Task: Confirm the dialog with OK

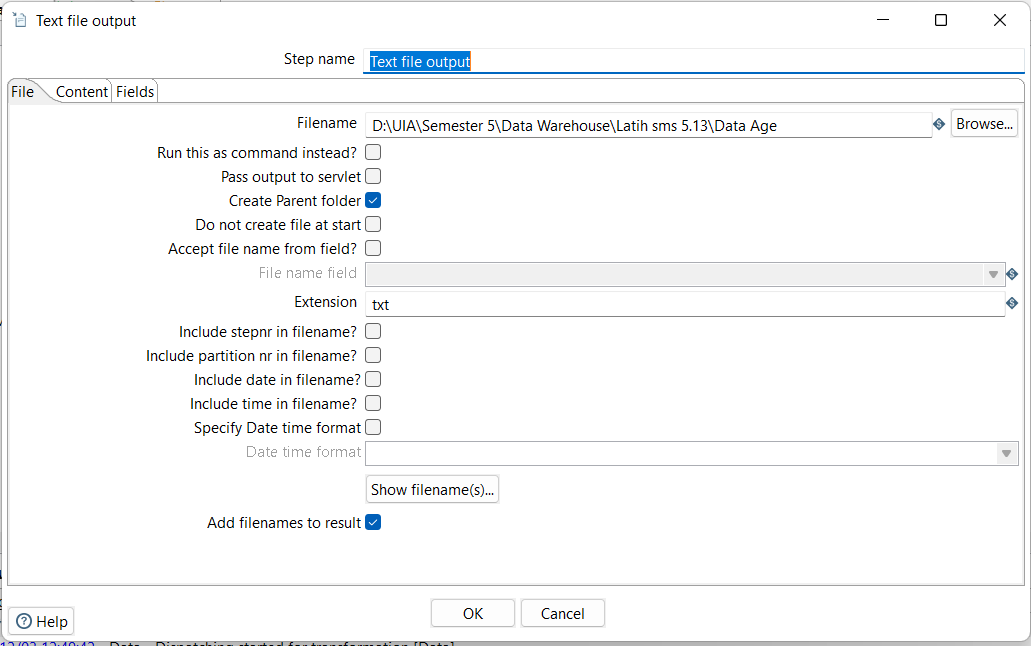Action: (473, 613)
